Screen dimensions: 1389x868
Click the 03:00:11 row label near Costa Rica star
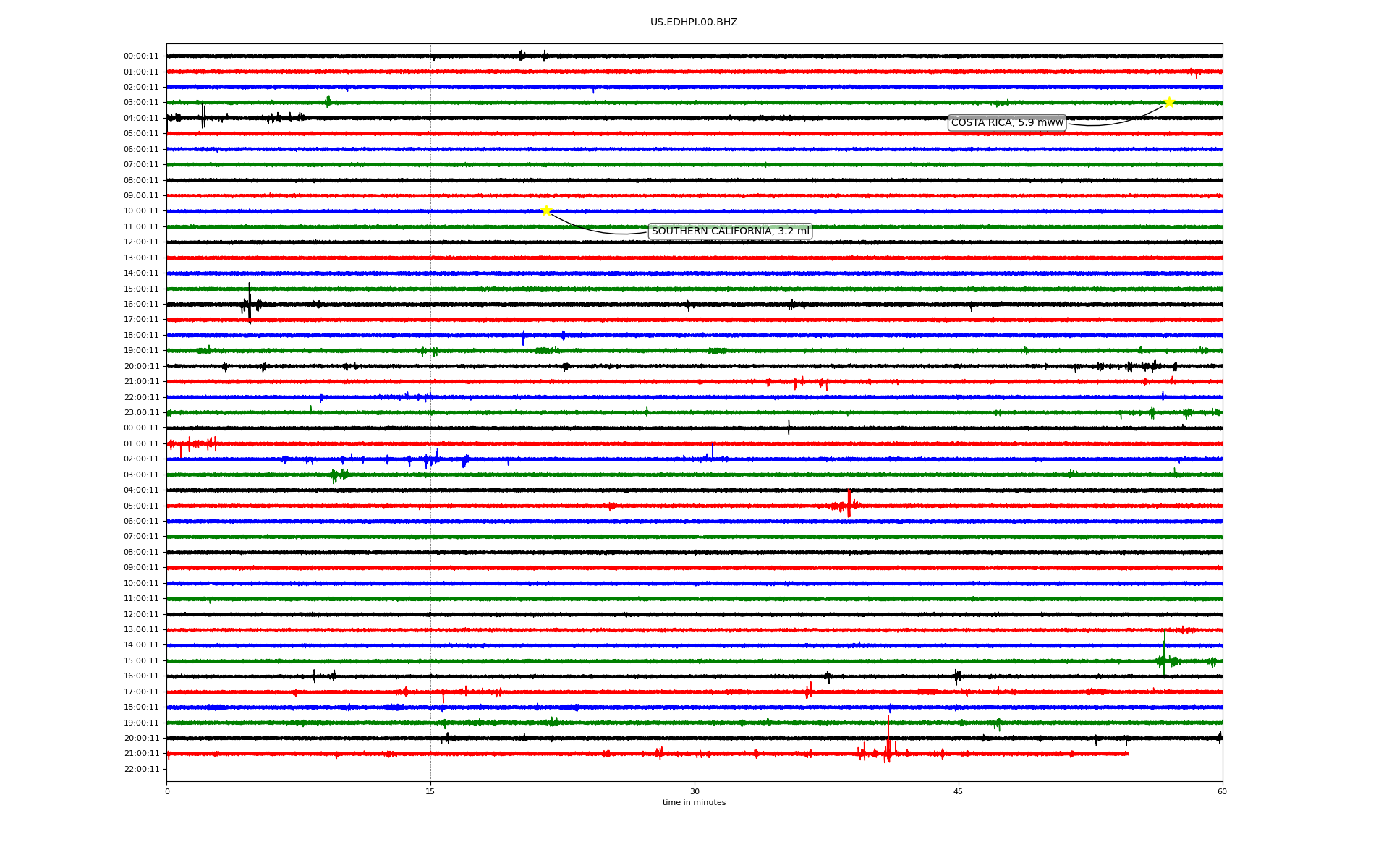point(141,103)
